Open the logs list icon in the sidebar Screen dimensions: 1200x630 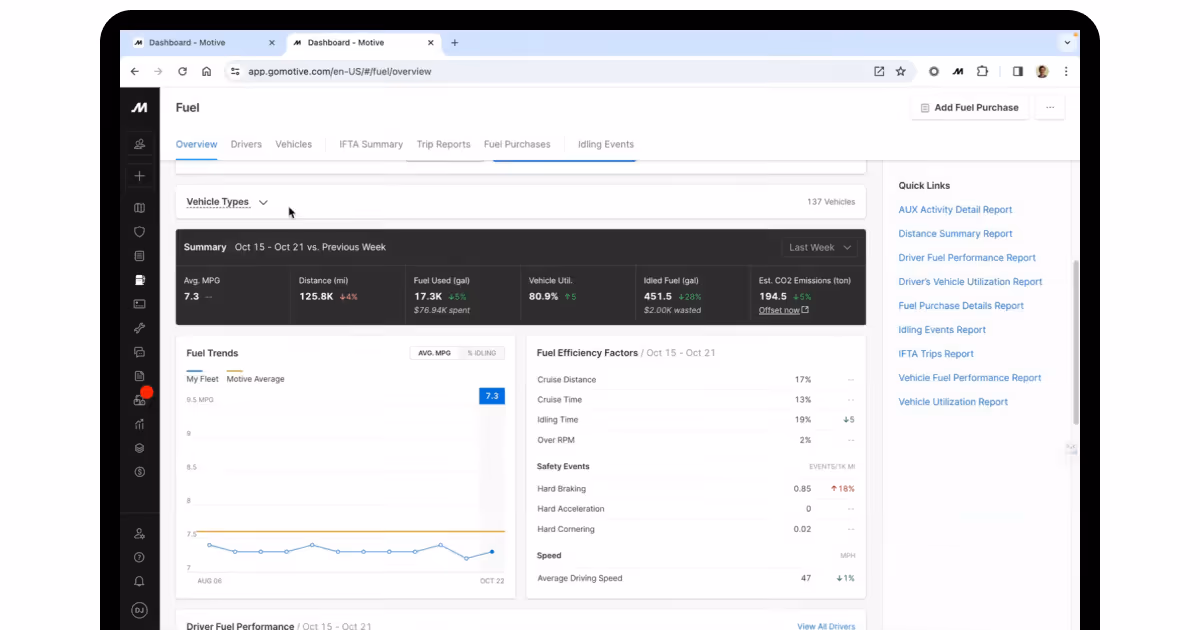coord(139,256)
